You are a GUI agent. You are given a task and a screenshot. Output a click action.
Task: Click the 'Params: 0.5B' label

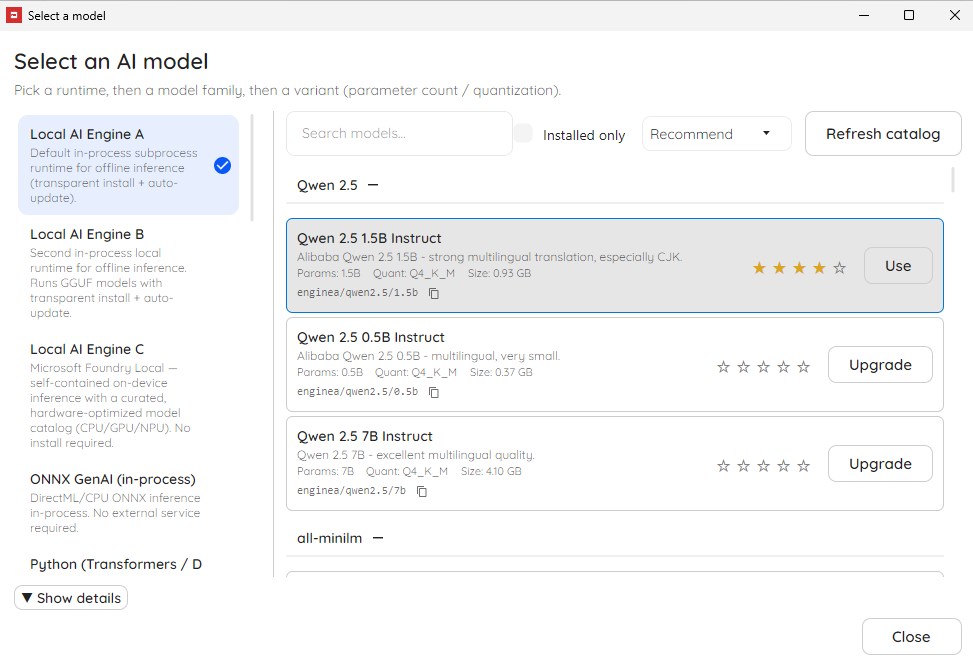point(330,372)
